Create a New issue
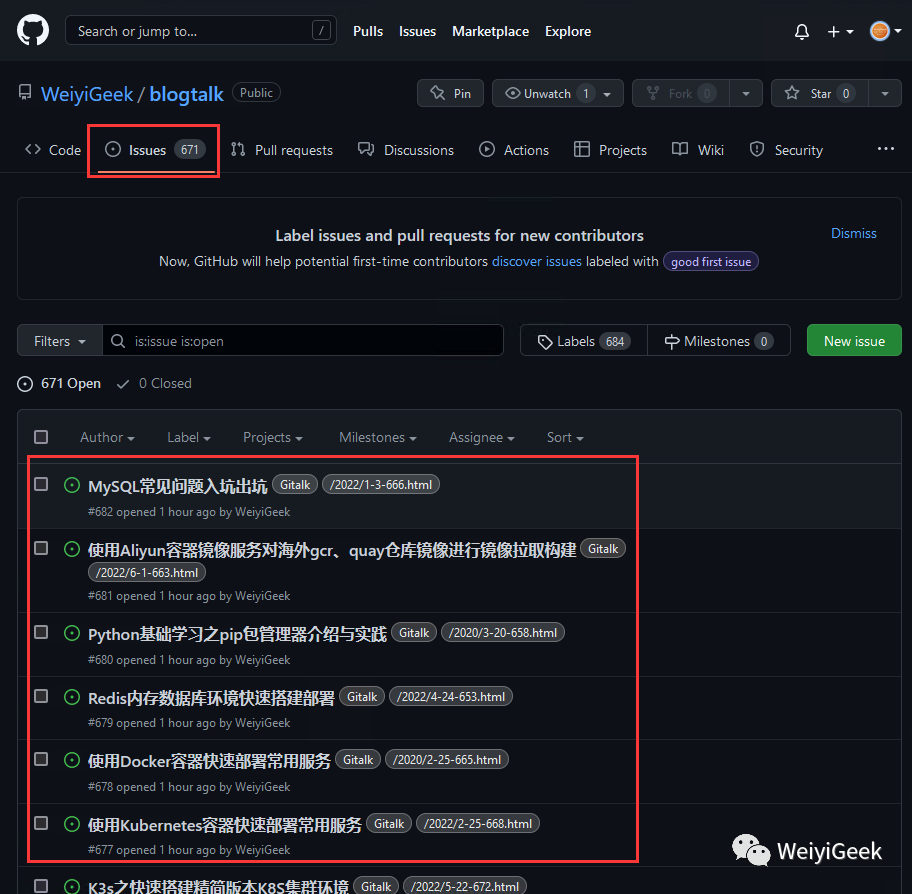The image size is (912, 894). tap(854, 341)
